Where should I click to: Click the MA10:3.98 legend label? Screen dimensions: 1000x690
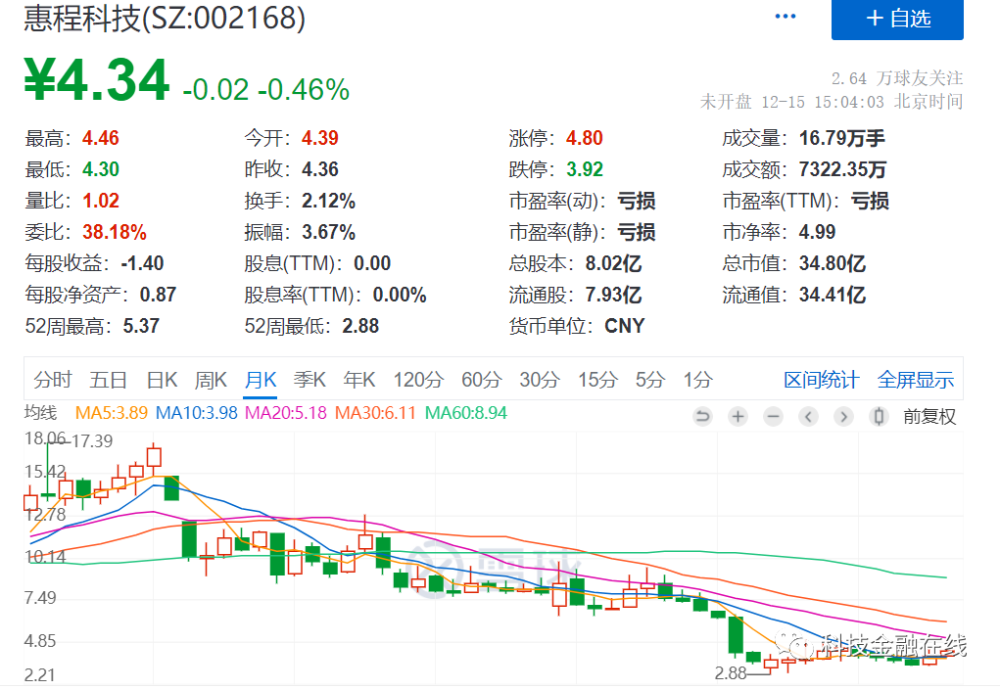point(196,413)
